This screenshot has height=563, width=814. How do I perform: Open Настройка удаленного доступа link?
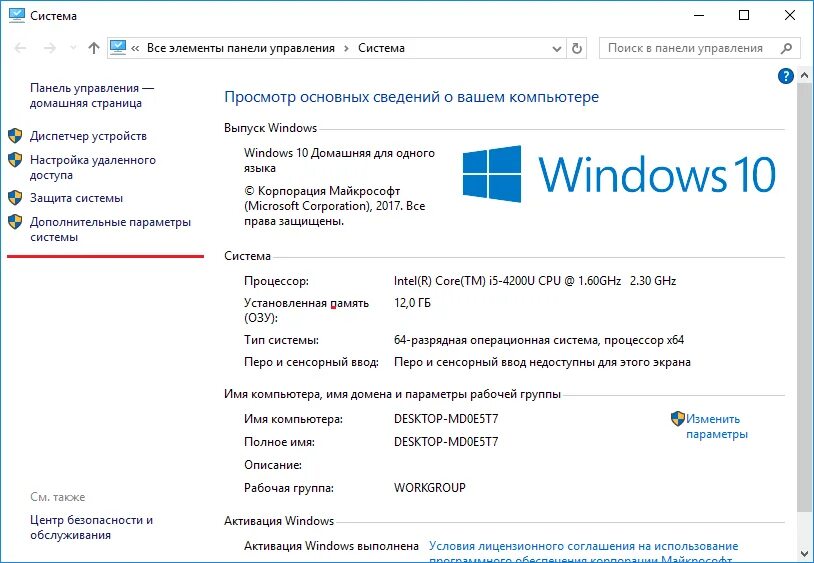[x=93, y=167]
